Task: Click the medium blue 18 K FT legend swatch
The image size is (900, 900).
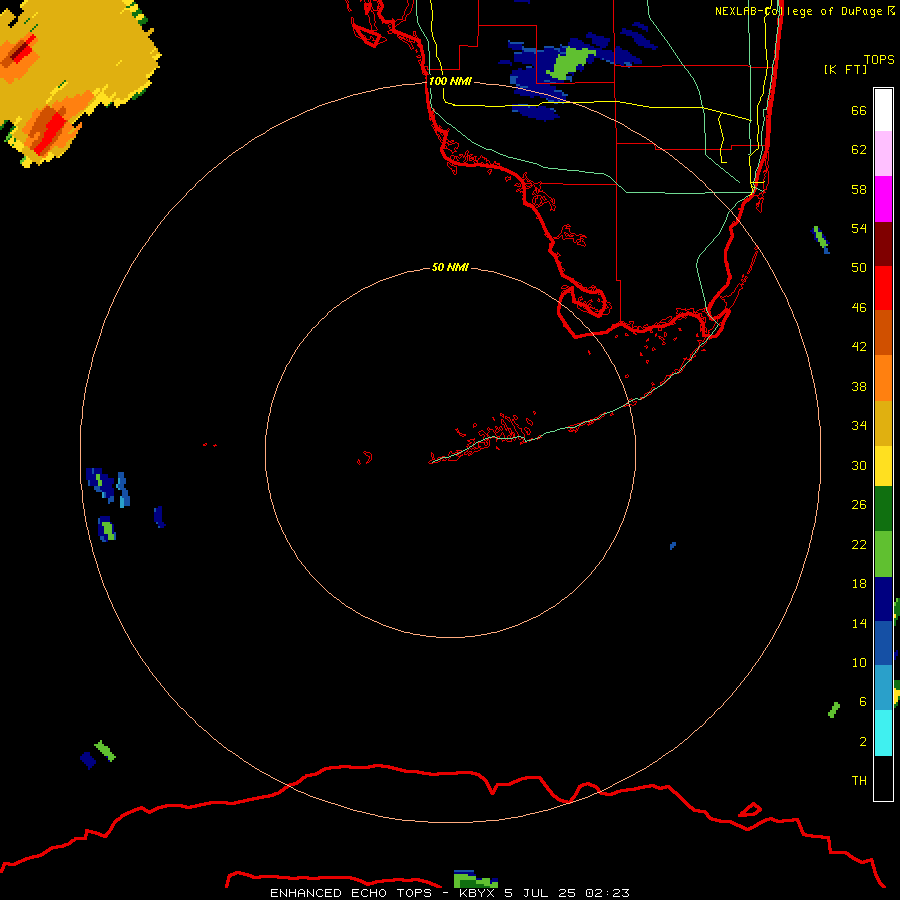Action: 883,643
